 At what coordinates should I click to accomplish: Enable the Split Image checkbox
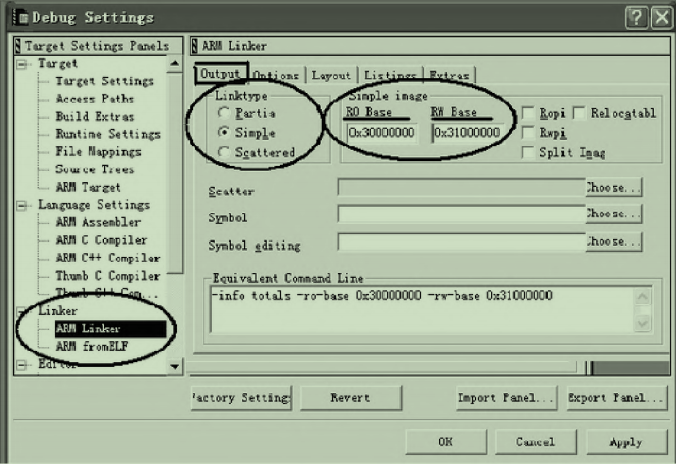[x=528, y=152]
